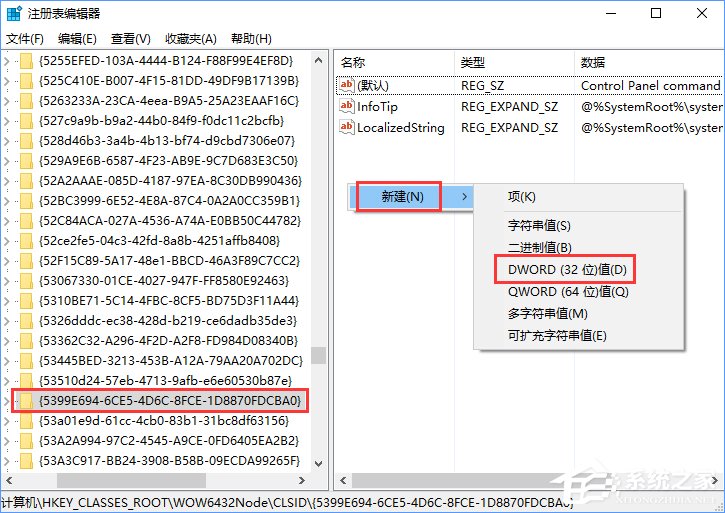Select 字符串值(S) from the submenu
725x513 pixels.
tap(578, 226)
